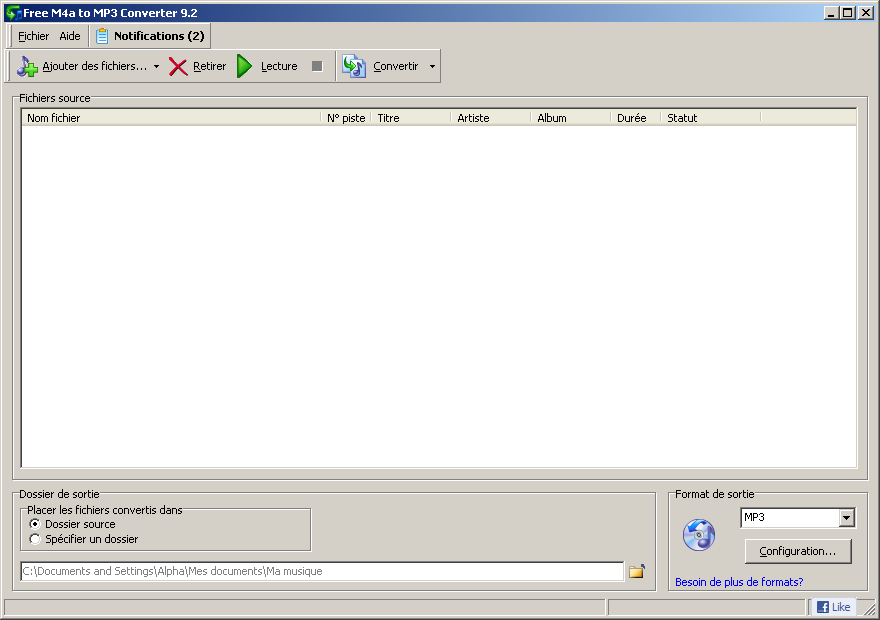The height and width of the screenshot is (620, 880).
Task: Open the Ajouter des fichiers dropdown arrow
Action: 157,66
